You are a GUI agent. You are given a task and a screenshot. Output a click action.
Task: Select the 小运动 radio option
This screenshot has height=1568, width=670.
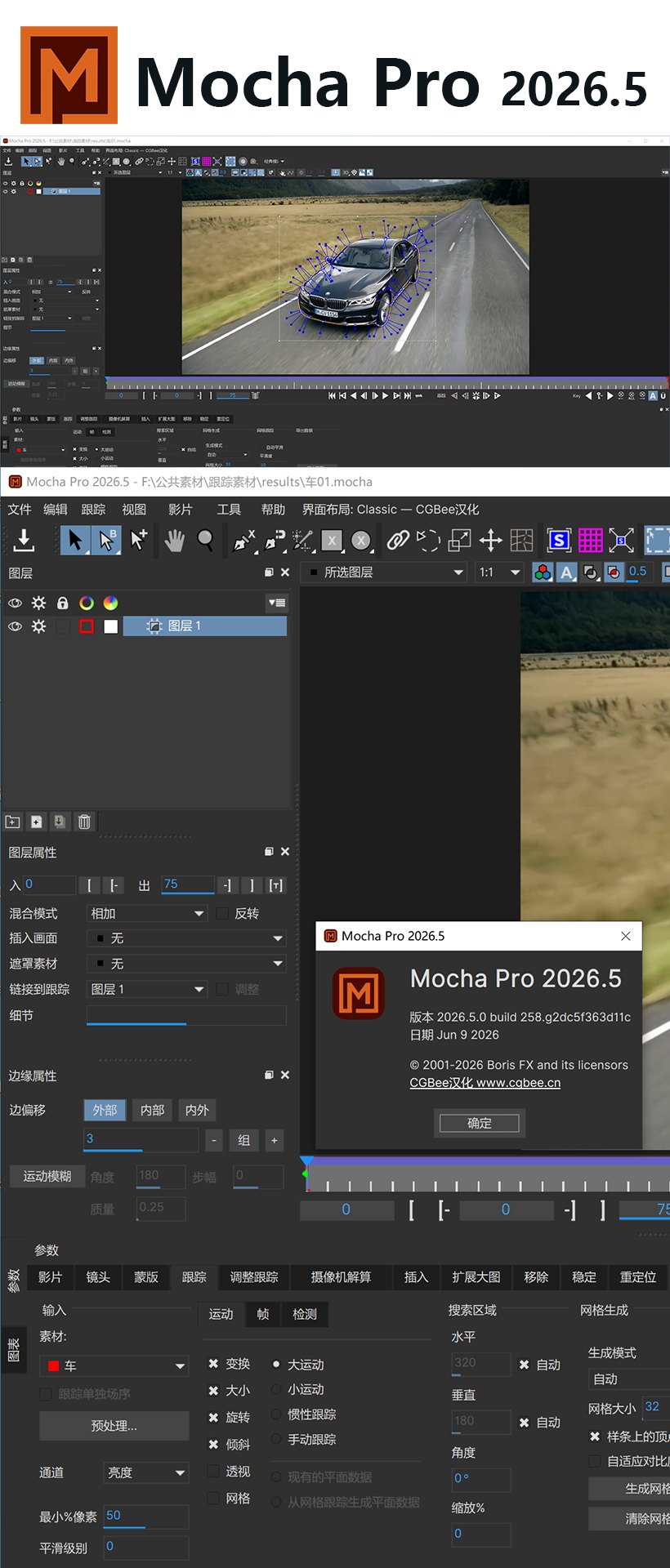point(276,1389)
